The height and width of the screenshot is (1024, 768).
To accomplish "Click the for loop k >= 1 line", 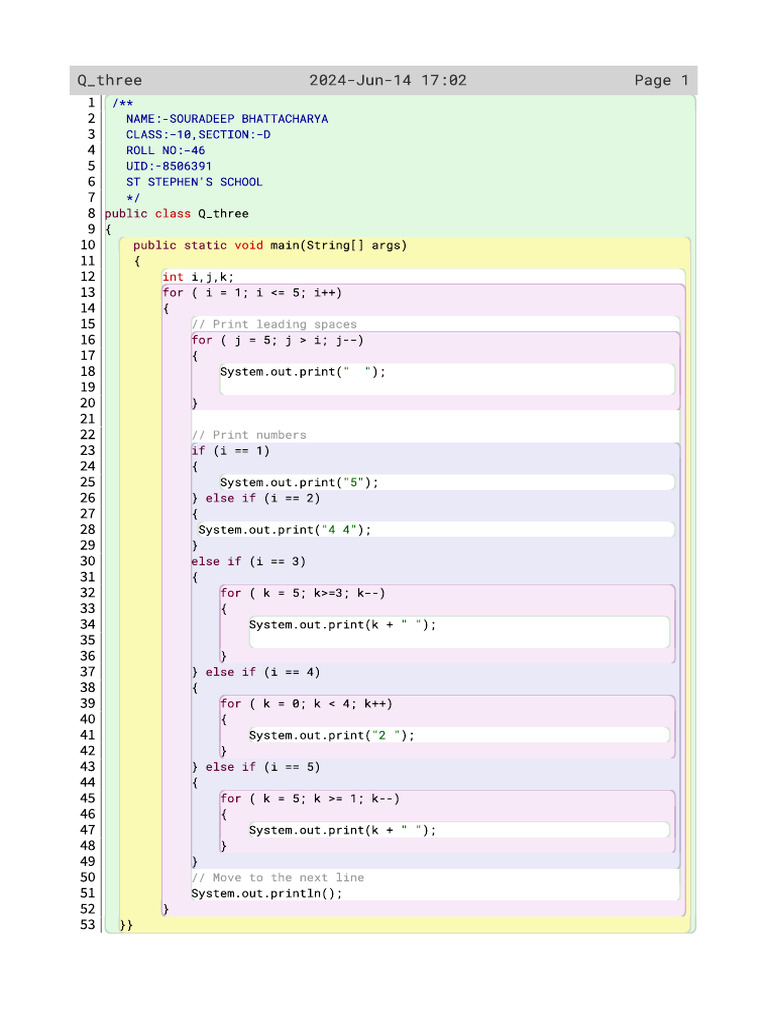I will point(310,799).
